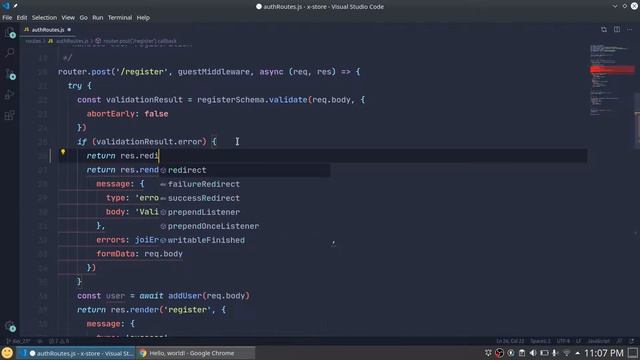Screen dimensions: 640x360
Task: Click the git branch status bar item
Action: point(19,341)
